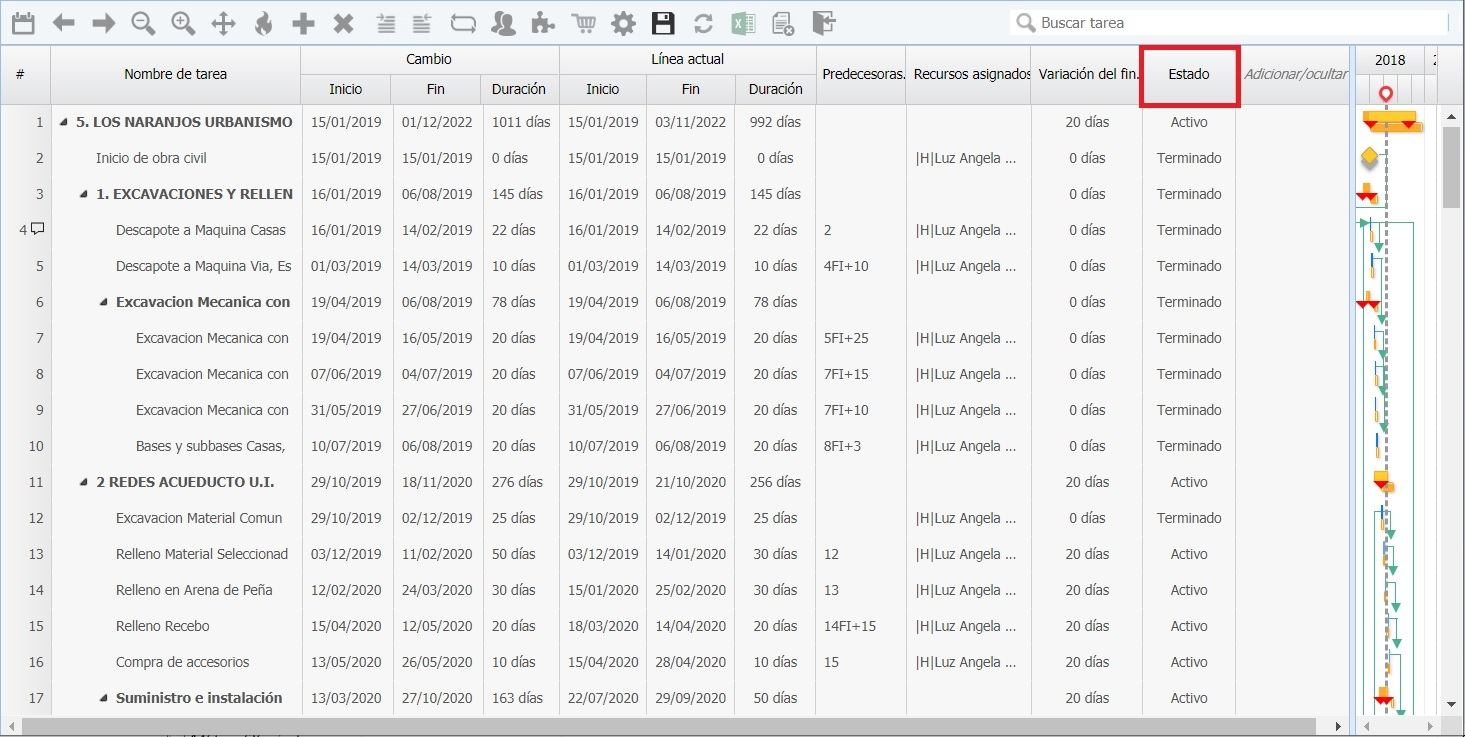
Task: Exit with the door arrow icon
Action: pyautogui.click(x=824, y=22)
